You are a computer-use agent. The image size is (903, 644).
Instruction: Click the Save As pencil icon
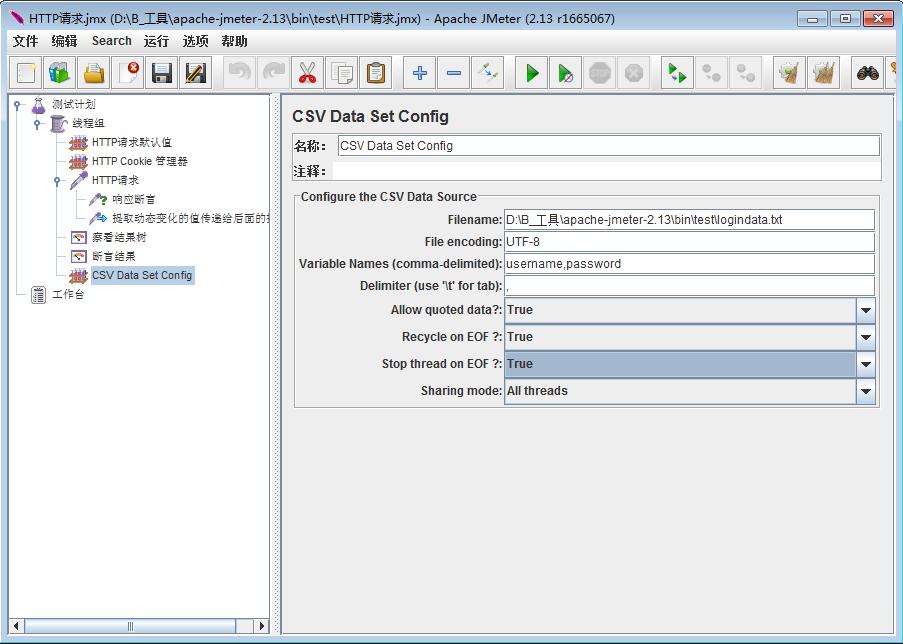click(x=196, y=73)
